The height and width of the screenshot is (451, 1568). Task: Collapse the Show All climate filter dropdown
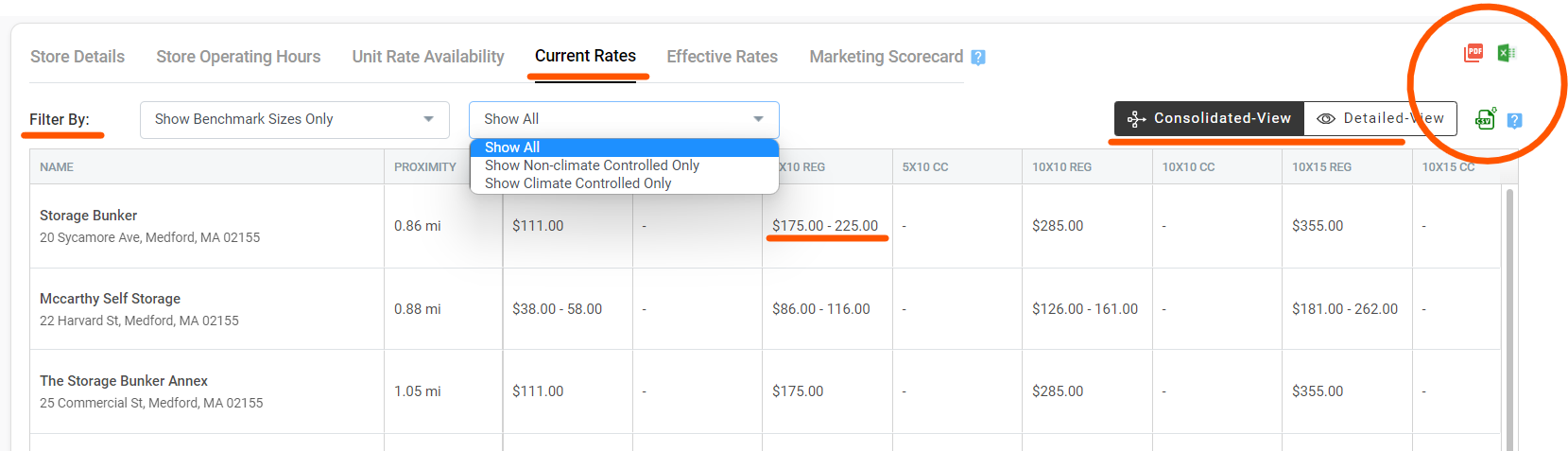pyautogui.click(x=624, y=119)
